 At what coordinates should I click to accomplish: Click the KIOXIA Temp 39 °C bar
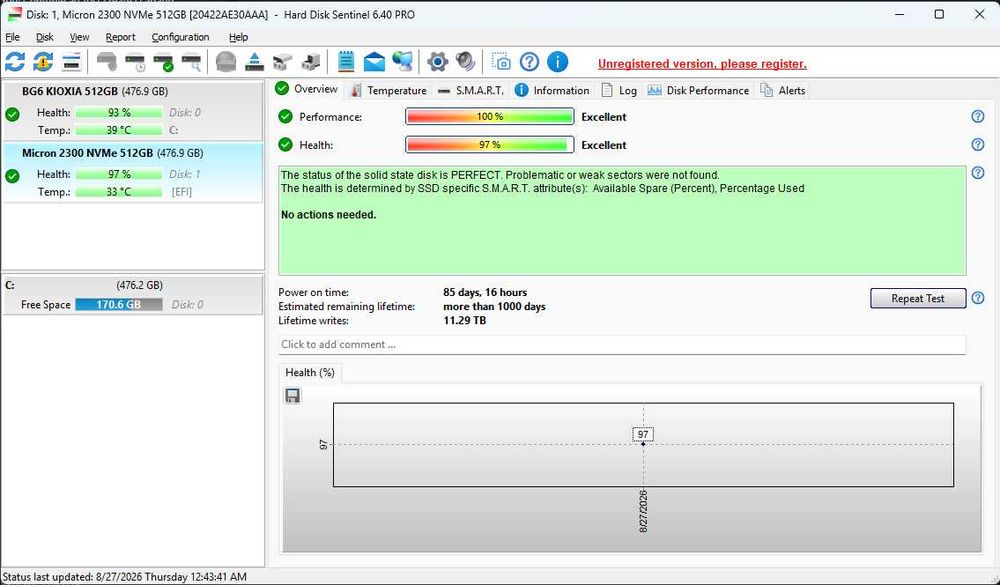(119, 130)
